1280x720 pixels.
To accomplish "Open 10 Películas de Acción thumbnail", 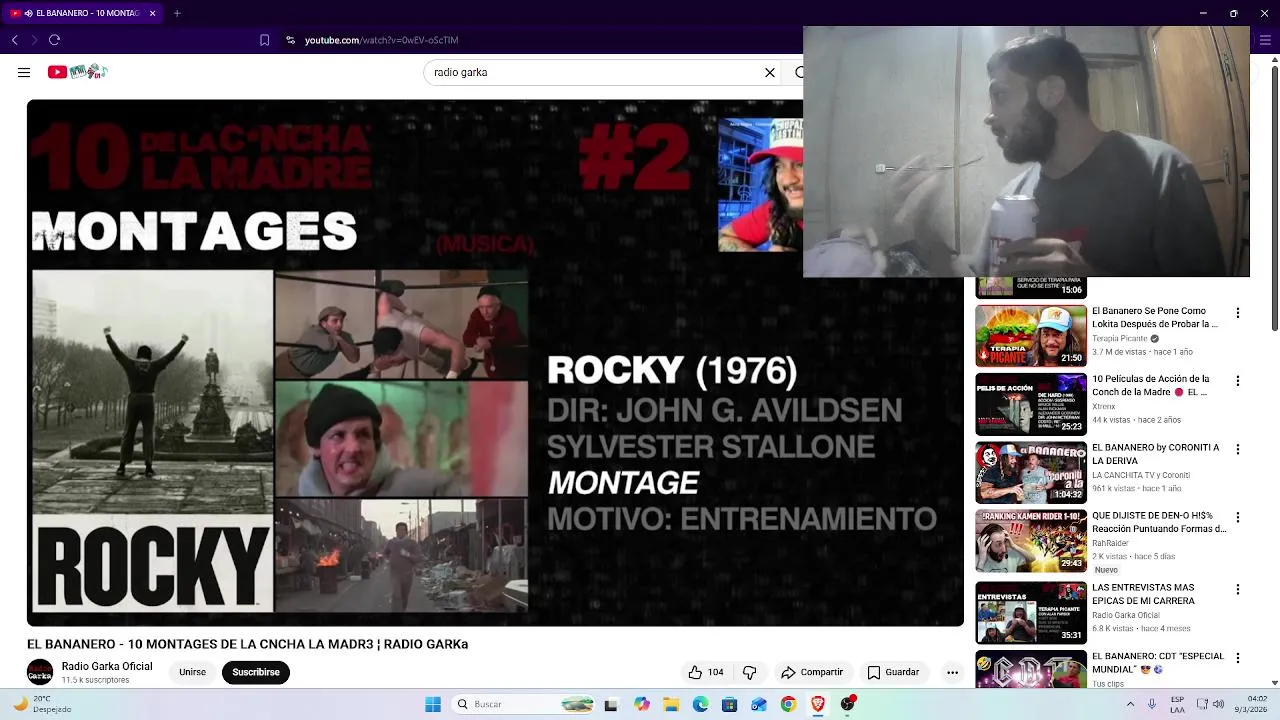I will tap(1031, 404).
